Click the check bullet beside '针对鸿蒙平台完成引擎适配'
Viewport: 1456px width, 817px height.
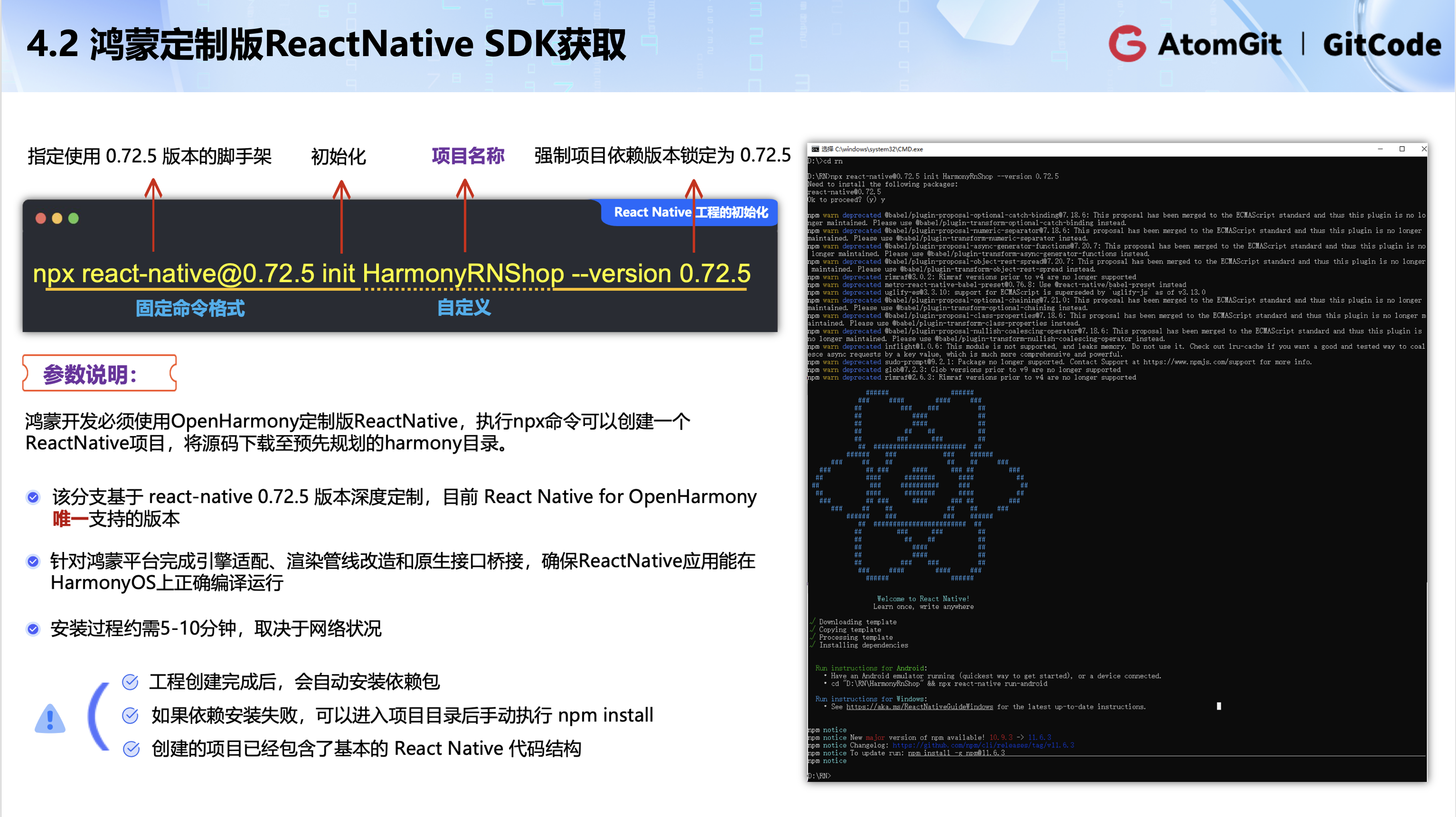(x=33, y=562)
